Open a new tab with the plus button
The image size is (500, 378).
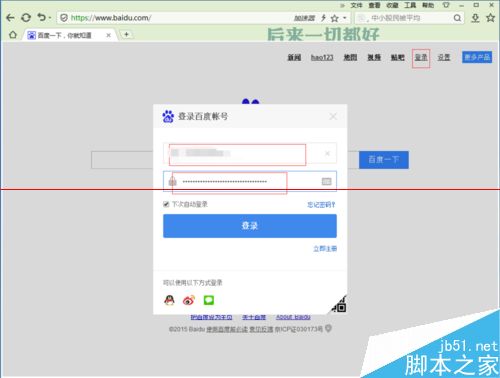point(126,34)
